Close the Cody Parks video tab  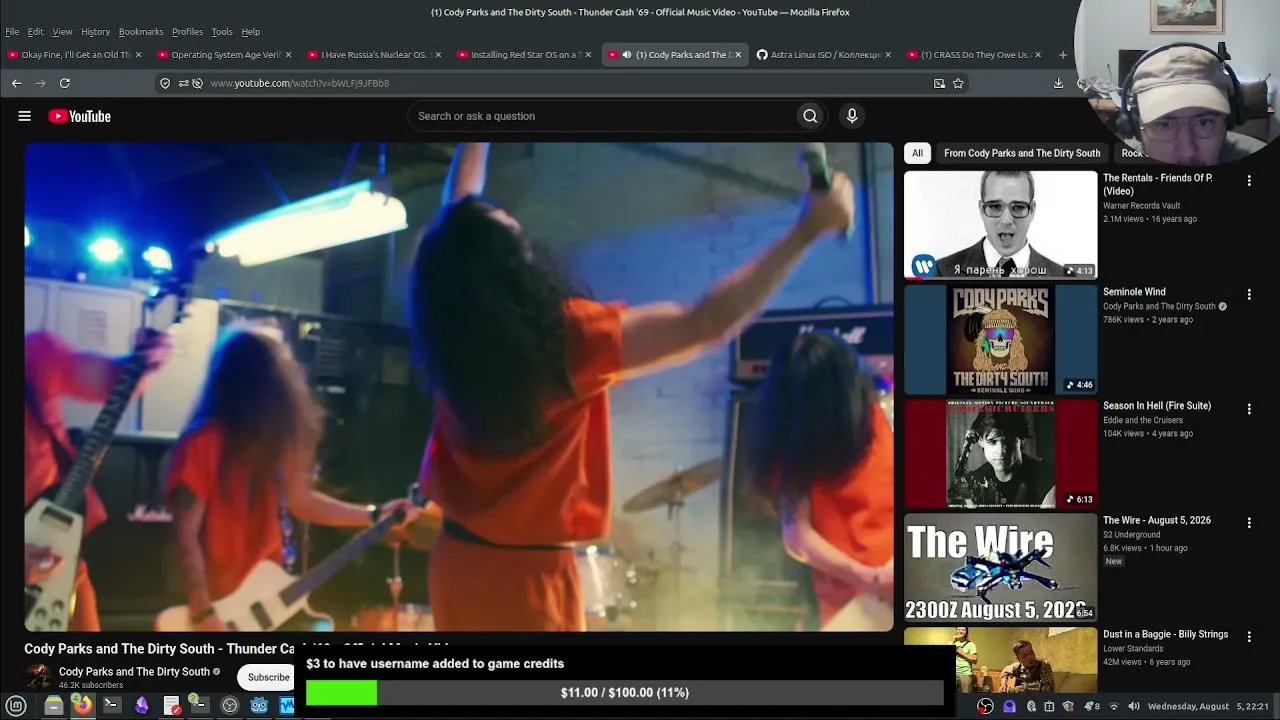pos(738,55)
